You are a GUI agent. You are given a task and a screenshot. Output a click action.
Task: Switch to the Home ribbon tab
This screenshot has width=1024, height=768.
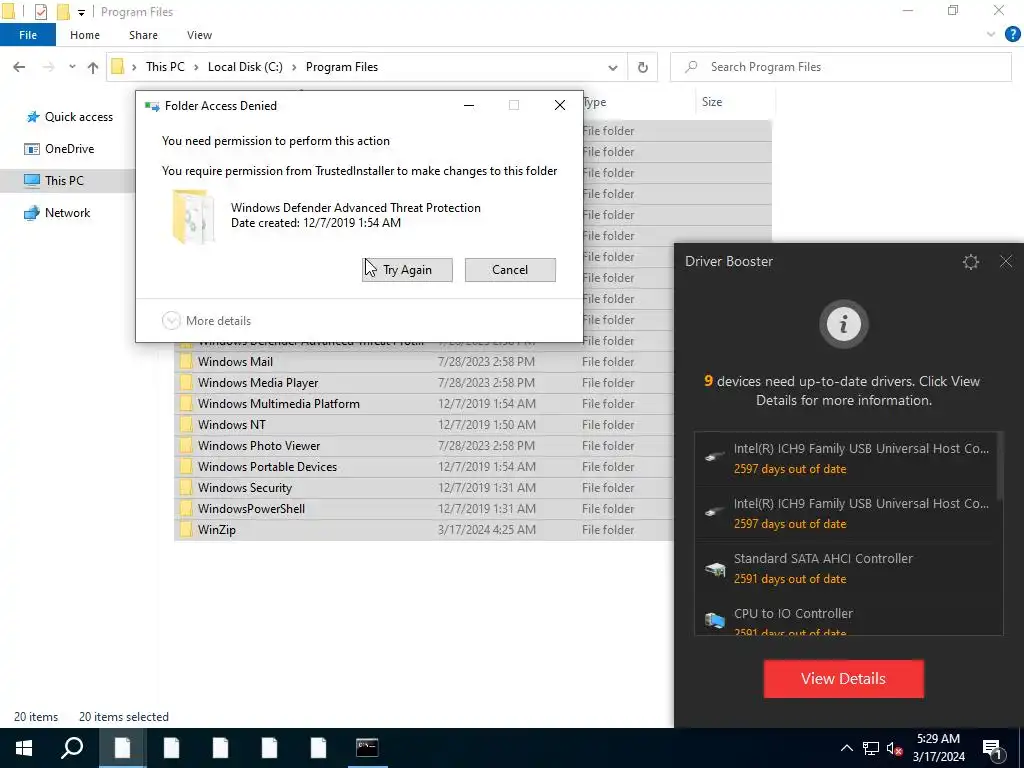click(x=85, y=35)
